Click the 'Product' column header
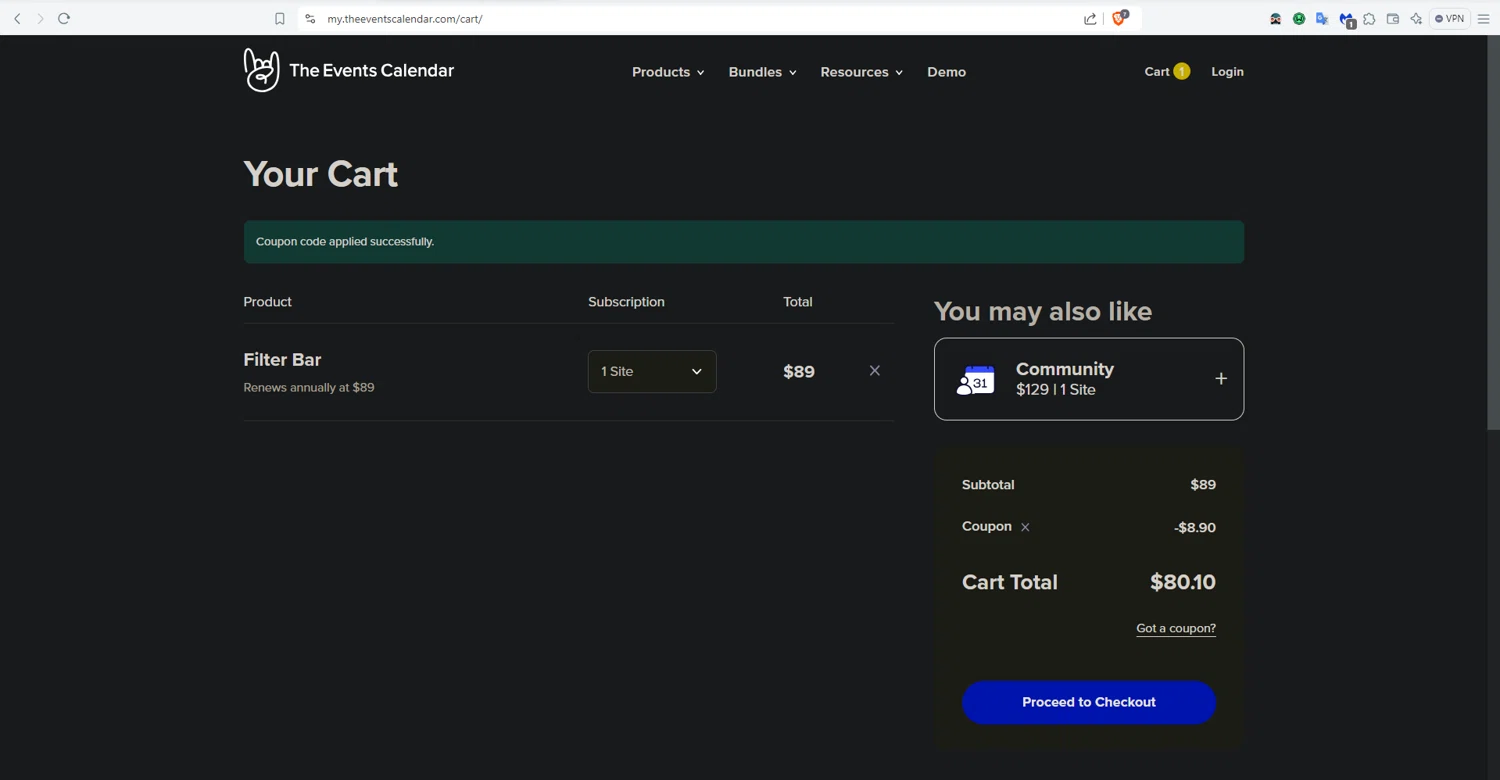The height and width of the screenshot is (780, 1500). coord(268,302)
